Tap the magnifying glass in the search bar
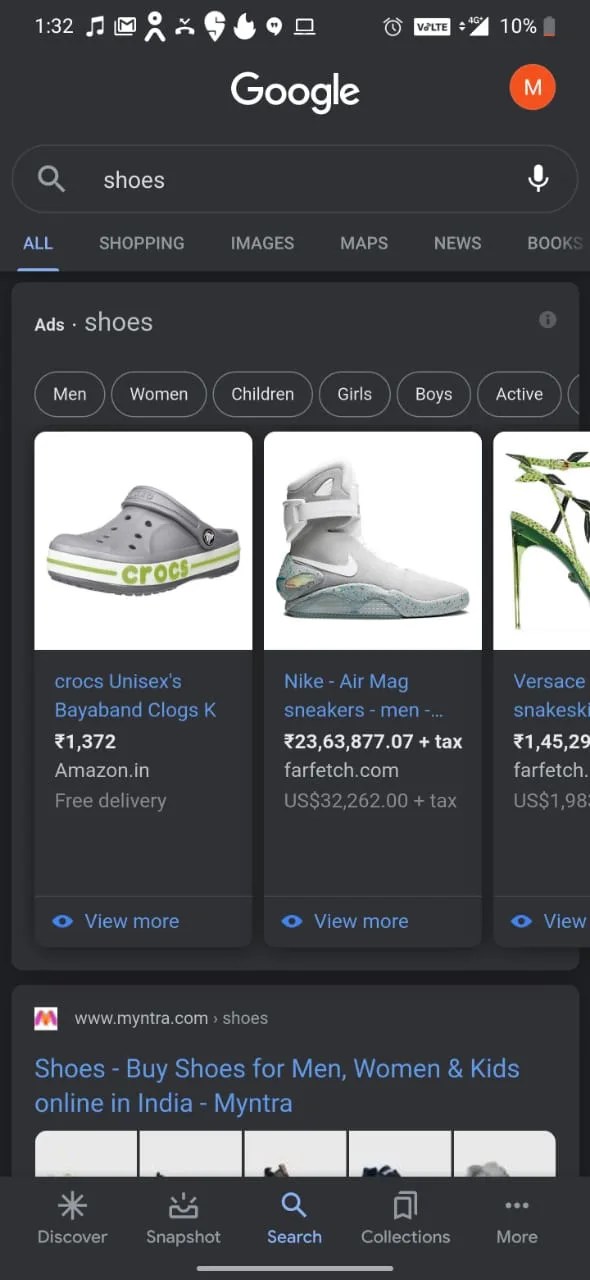Image resolution: width=590 pixels, height=1280 pixels. 51,178
